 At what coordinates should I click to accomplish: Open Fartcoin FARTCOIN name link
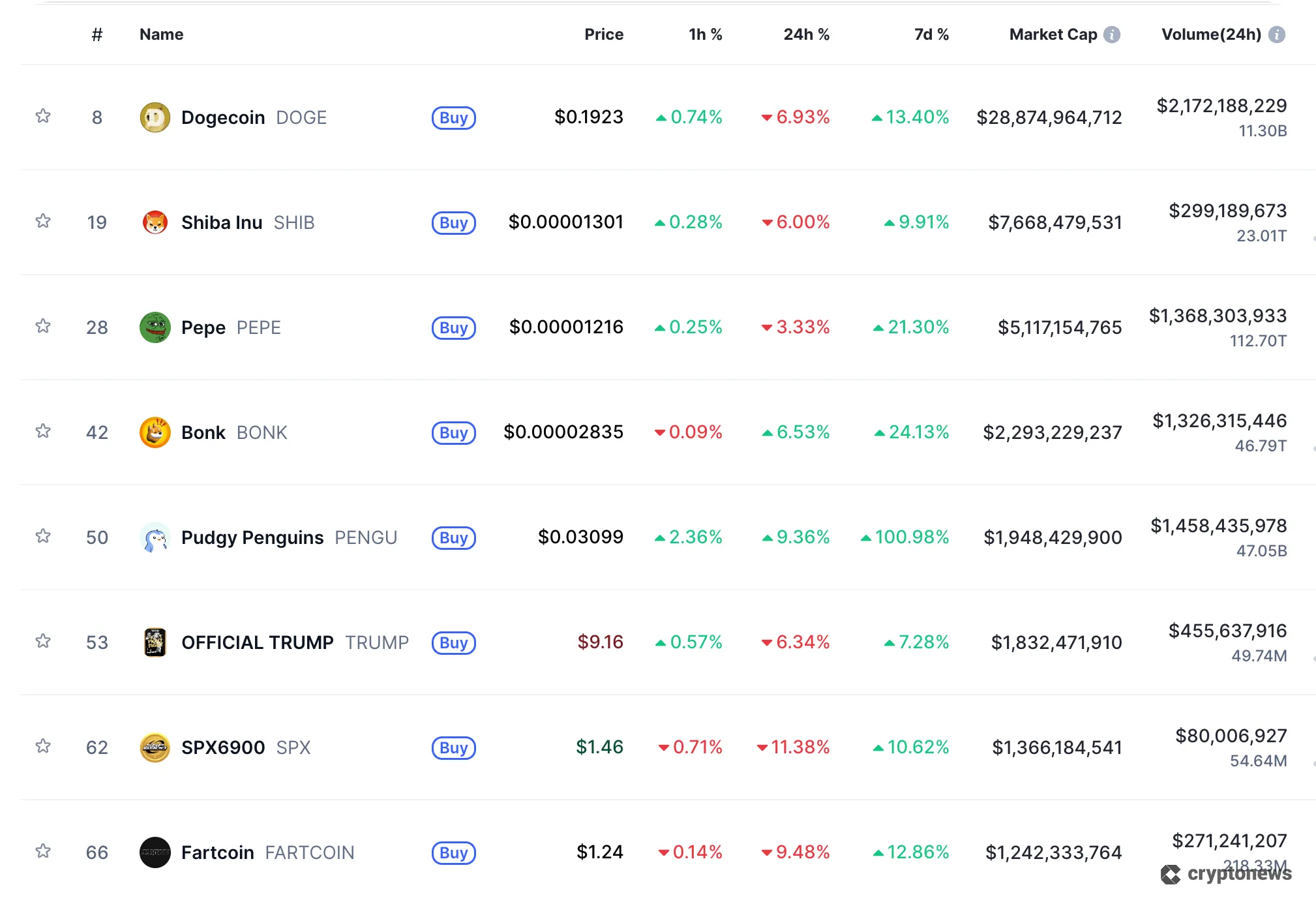(x=267, y=852)
